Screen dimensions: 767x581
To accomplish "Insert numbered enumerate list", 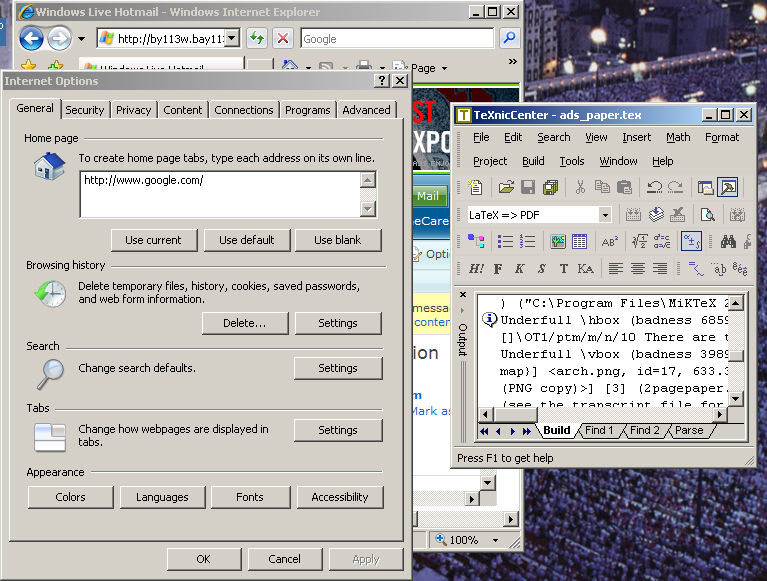I will click(528, 241).
